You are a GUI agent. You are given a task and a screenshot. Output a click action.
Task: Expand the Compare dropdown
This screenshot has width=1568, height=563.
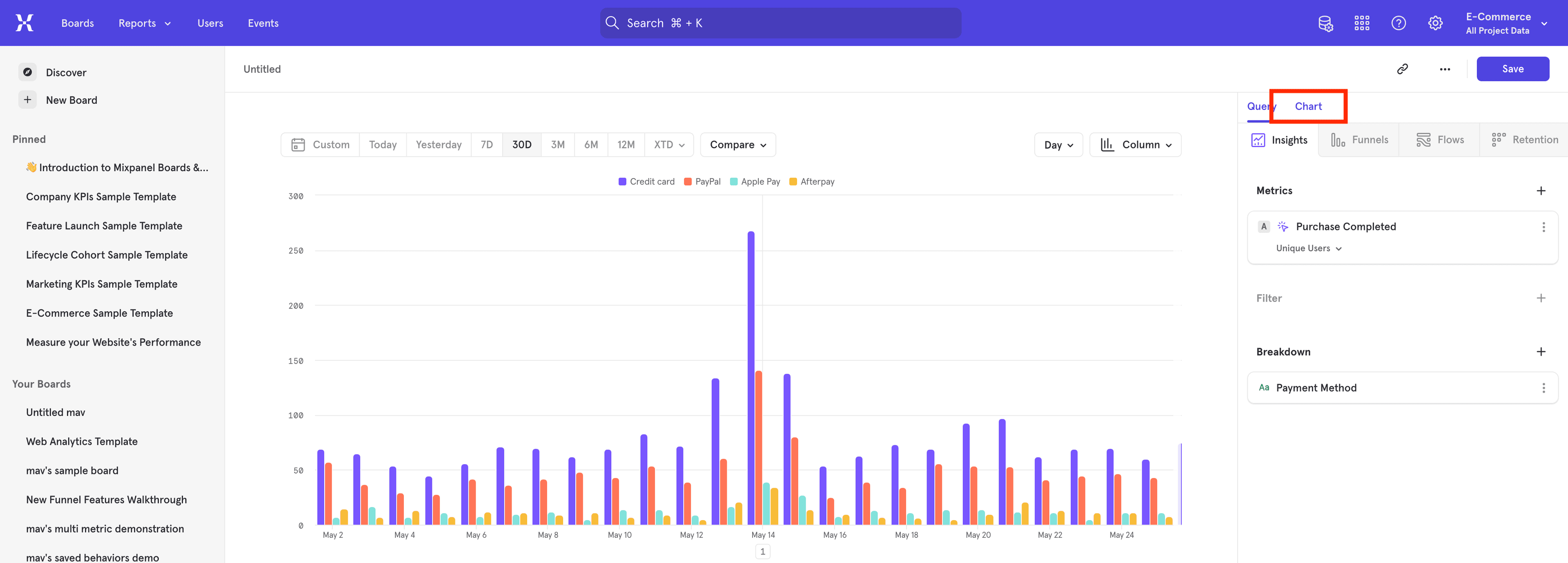[x=738, y=144]
